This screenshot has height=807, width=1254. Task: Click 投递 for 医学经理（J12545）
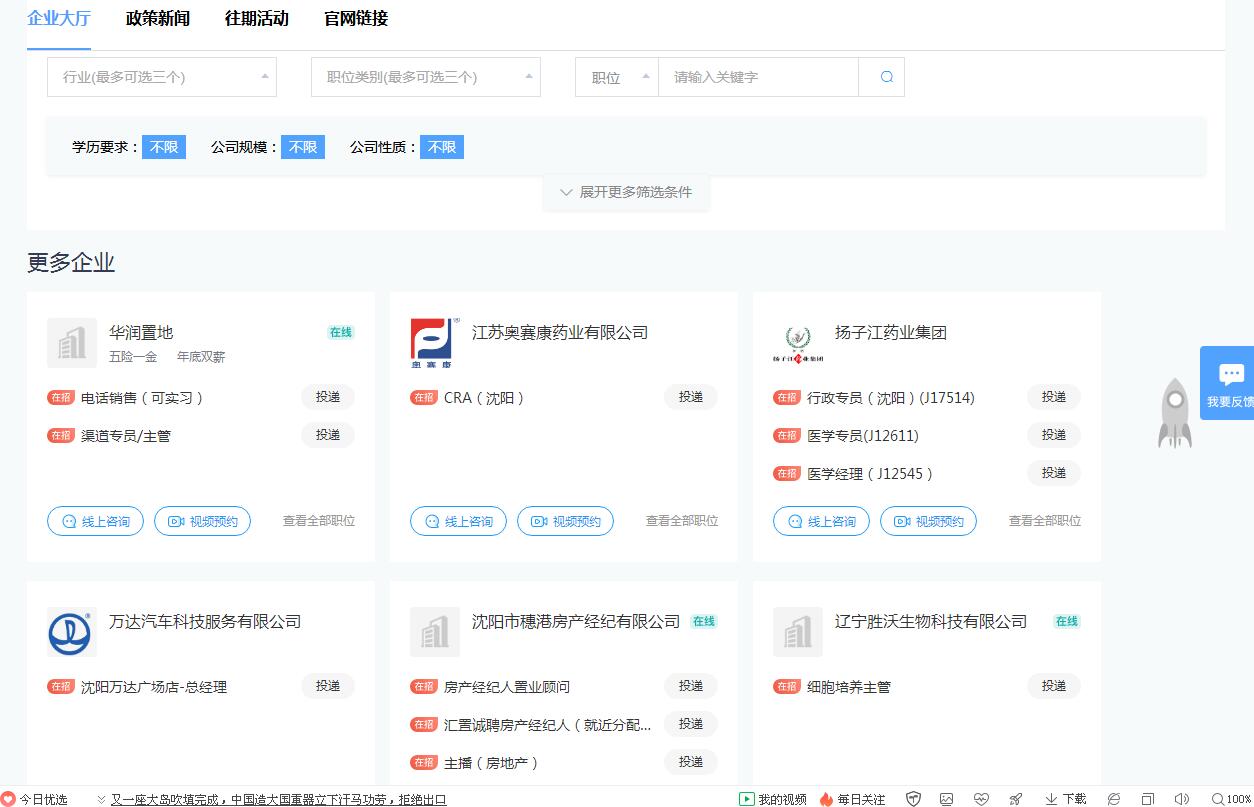click(1054, 473)
